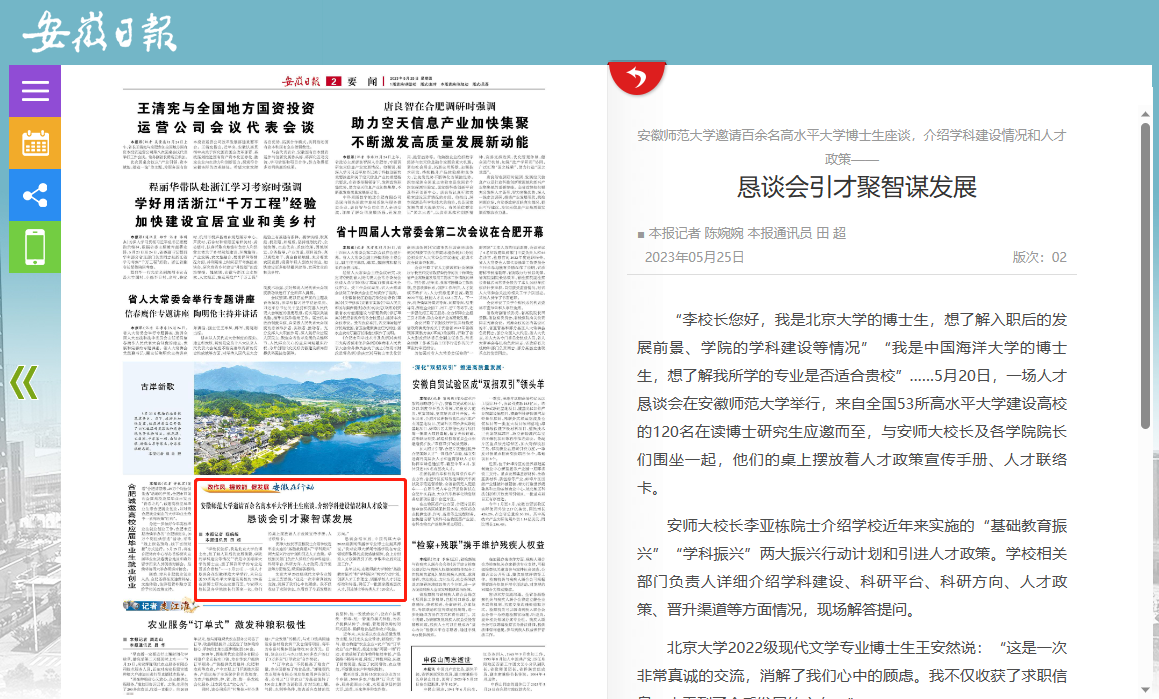The height and width of the screenshot is (699, 1159).
Task: Click the 安徽日报 logo in the header
Action: (99, 33)
